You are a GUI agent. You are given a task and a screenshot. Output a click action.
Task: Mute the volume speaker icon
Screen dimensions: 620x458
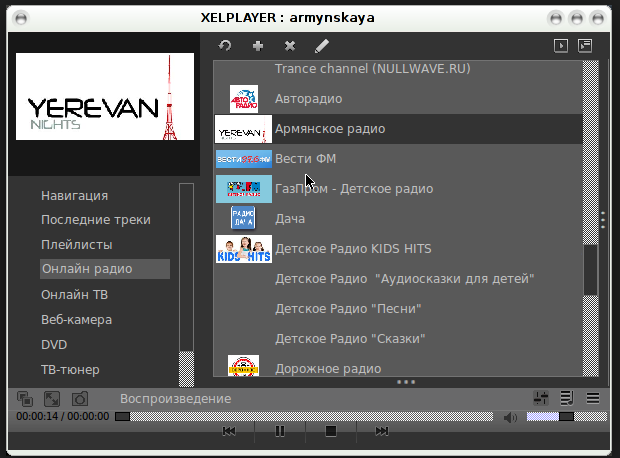point(511,417)
